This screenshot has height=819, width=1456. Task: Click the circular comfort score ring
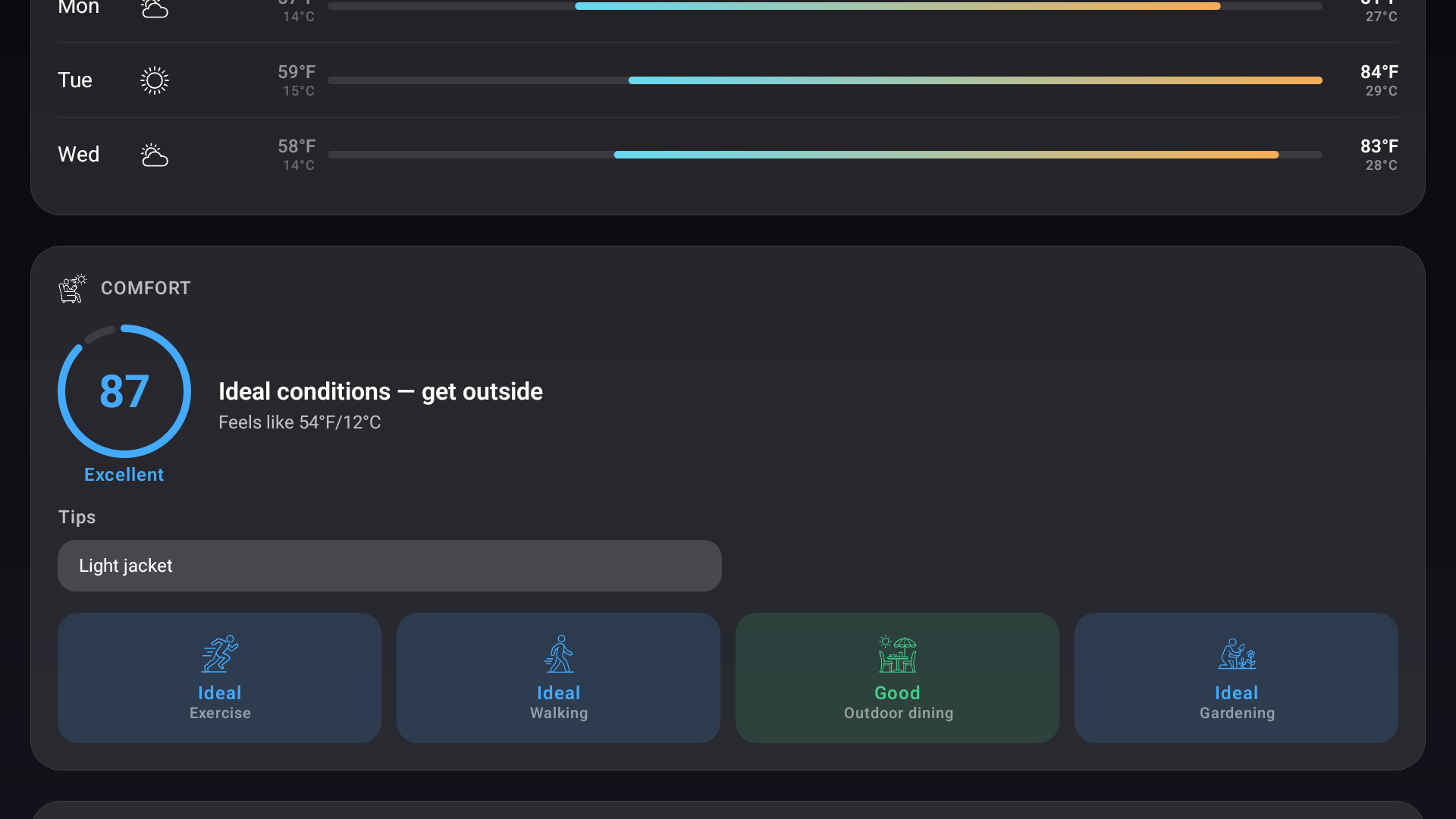pyautogui.click(x=124, y=391)
